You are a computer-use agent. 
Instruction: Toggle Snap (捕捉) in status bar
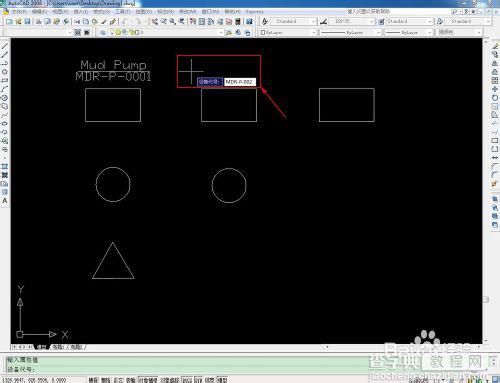click(93, 380)
